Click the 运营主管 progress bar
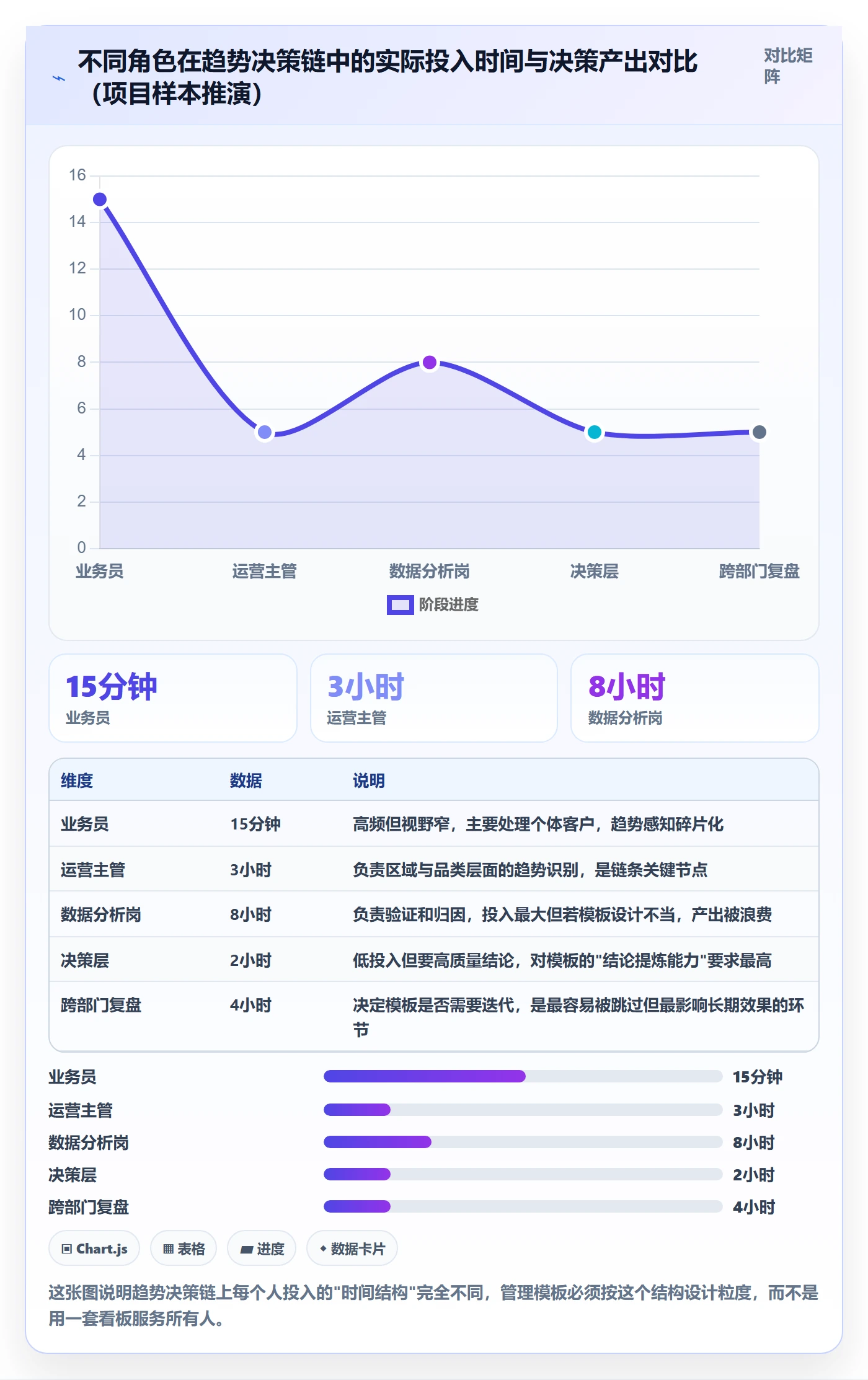The image size is (868, 1380). pos(523,1110)
